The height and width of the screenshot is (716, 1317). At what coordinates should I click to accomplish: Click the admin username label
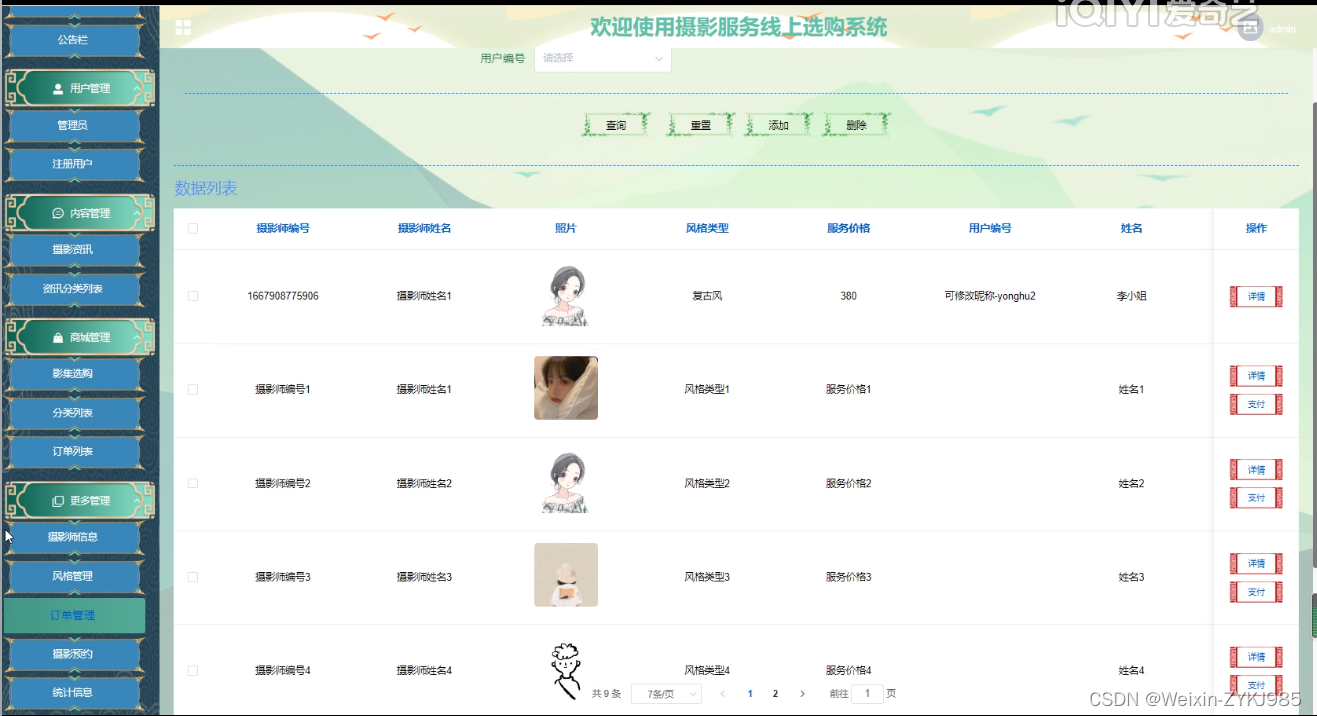[x=1282, y=29]
